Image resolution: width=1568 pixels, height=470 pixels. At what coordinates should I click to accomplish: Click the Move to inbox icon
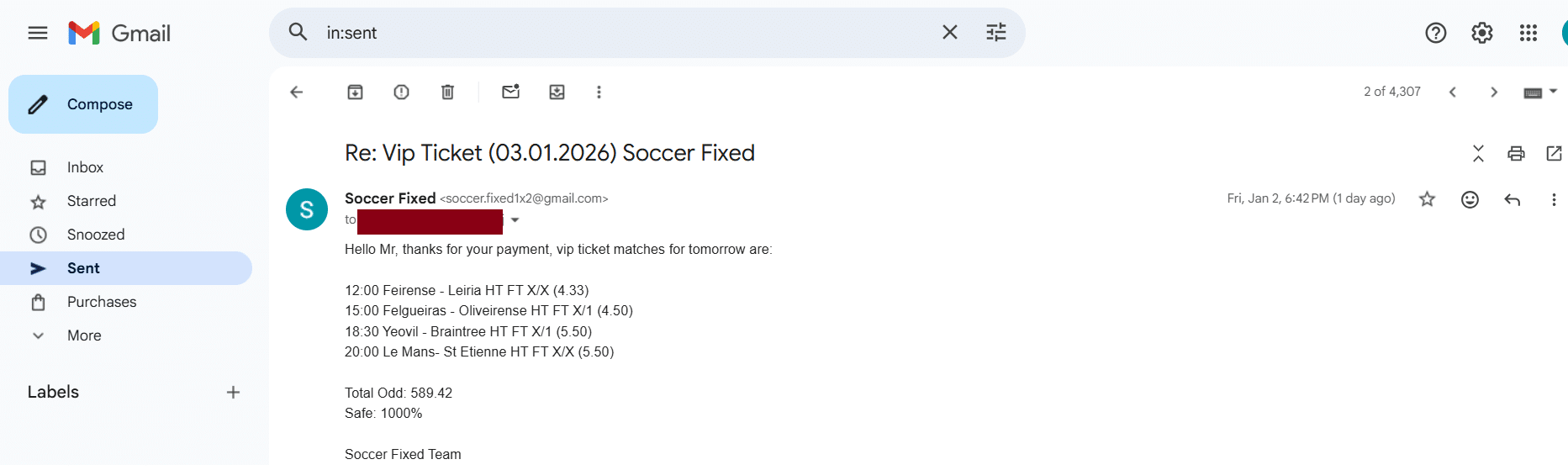[x=557, y=92]
